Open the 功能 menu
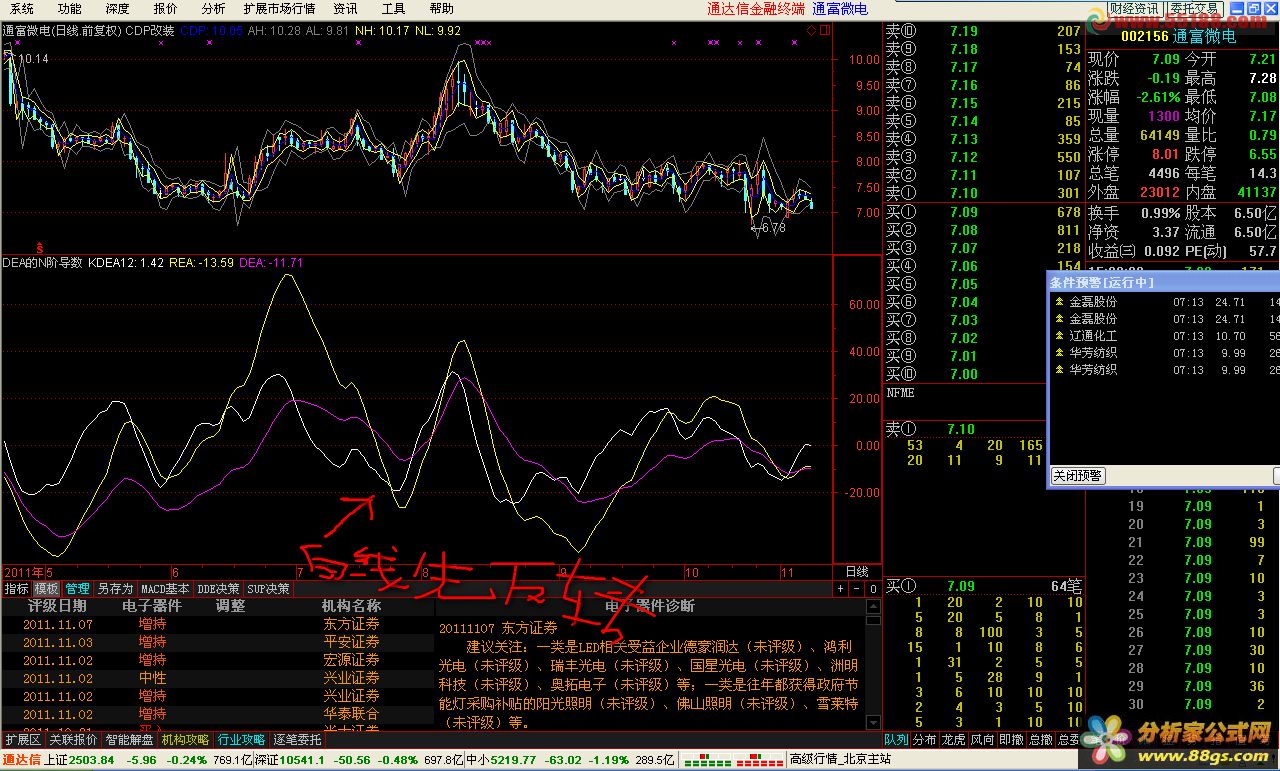 click(69, 8)
